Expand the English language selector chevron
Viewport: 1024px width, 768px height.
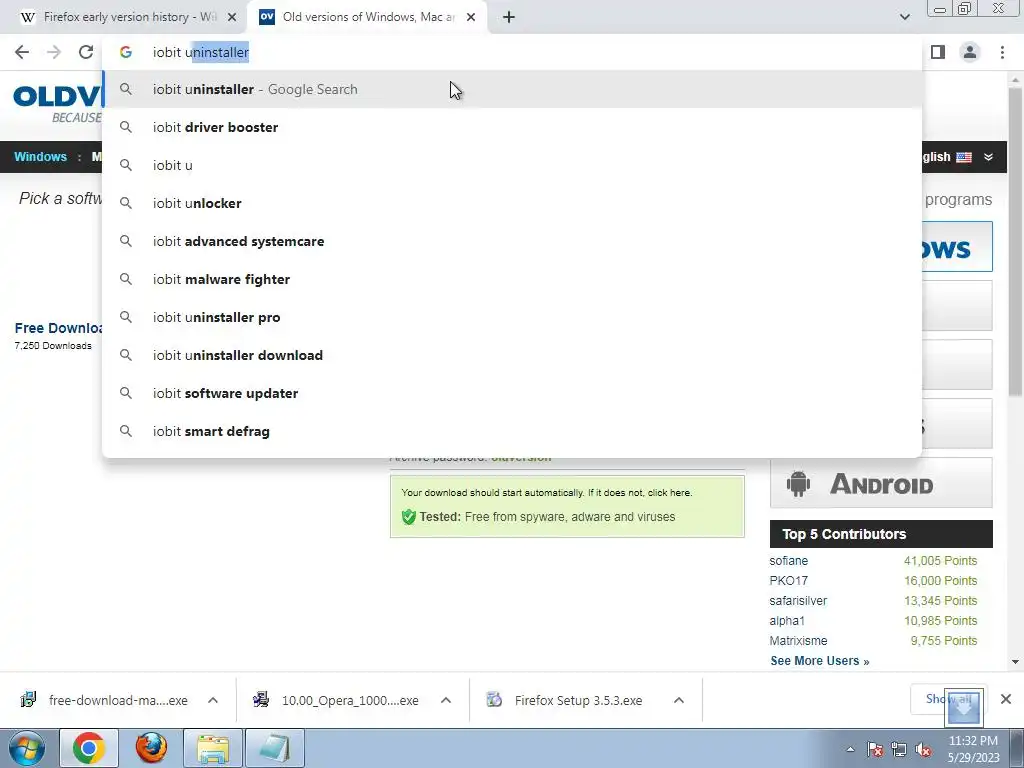click(x=988, y=157)
